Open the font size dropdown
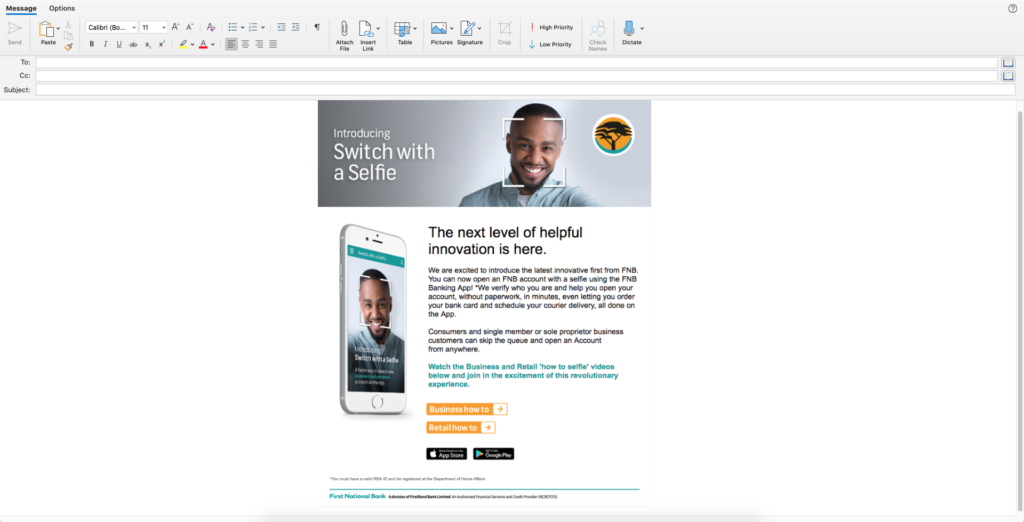 pyautogui.click(x=163, y=27)
